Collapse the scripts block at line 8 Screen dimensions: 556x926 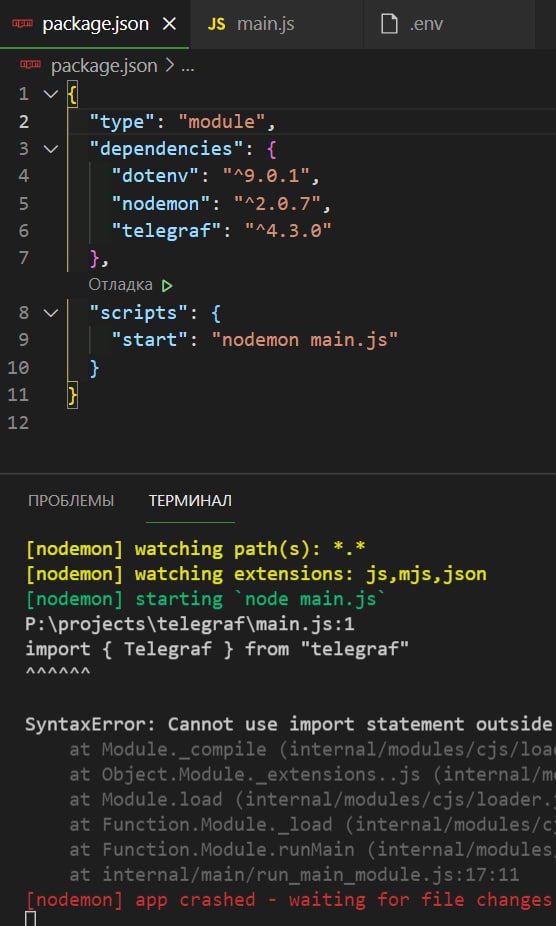pos(51,312)
